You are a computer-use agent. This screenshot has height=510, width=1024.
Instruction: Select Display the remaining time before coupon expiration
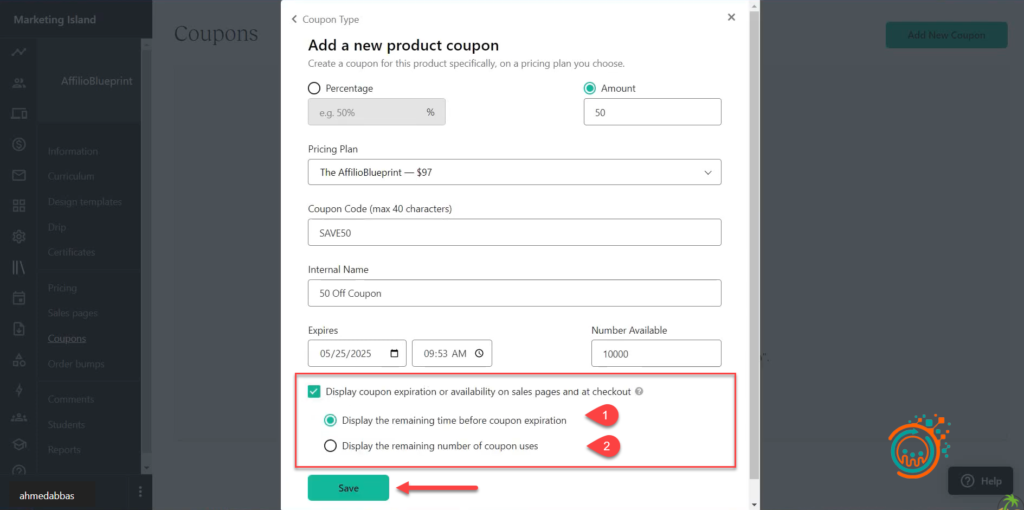click(x=330, y=420)
